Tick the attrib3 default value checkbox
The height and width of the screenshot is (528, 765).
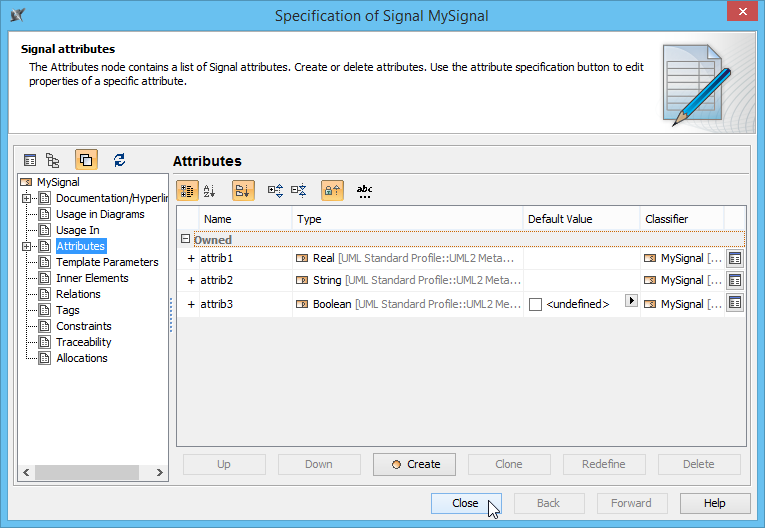[536, 304]
